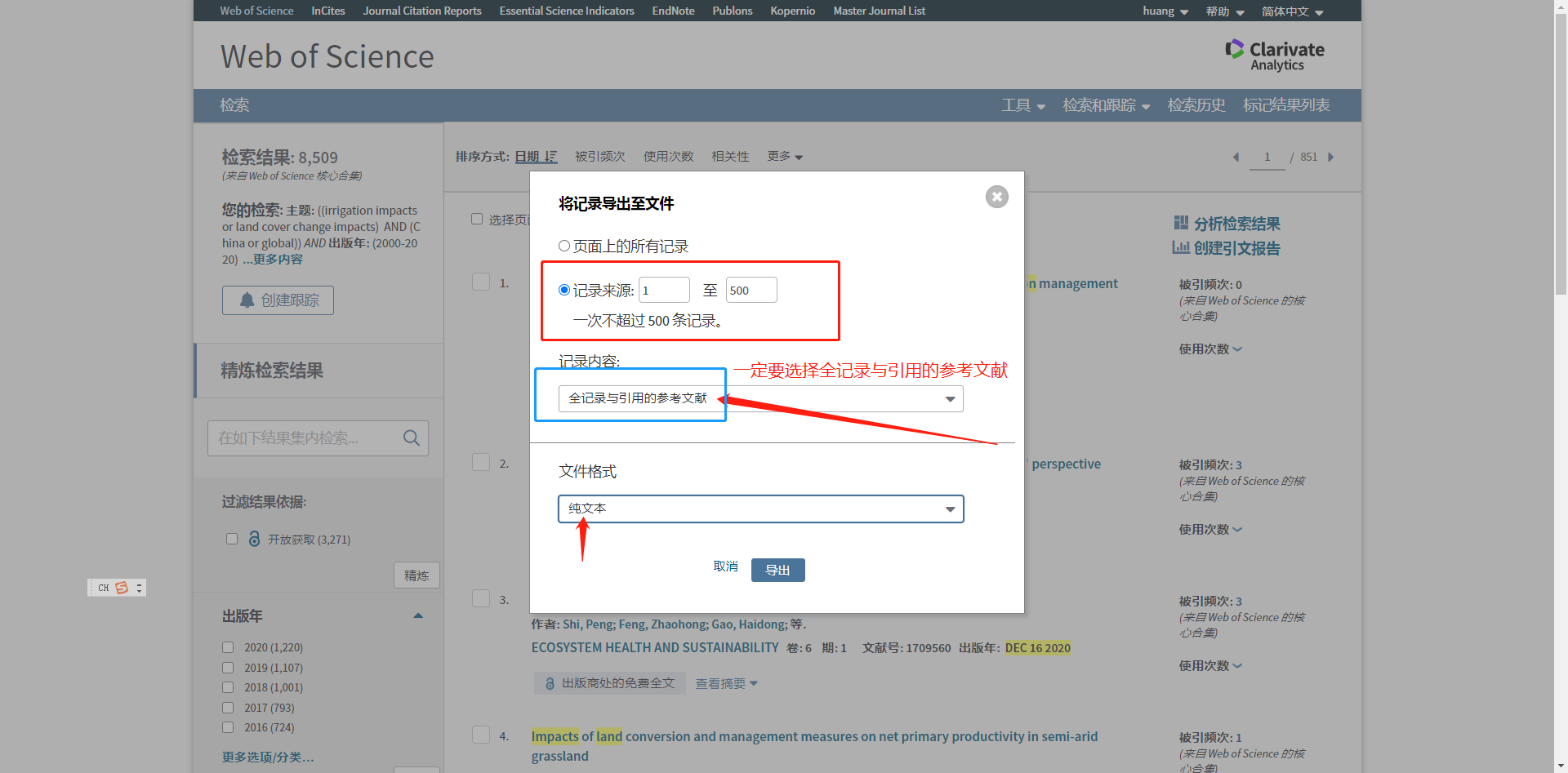The height and width of the screenshot is (773, 1568).
Task: Open the huang account menu
Action: pos(1165,11)
